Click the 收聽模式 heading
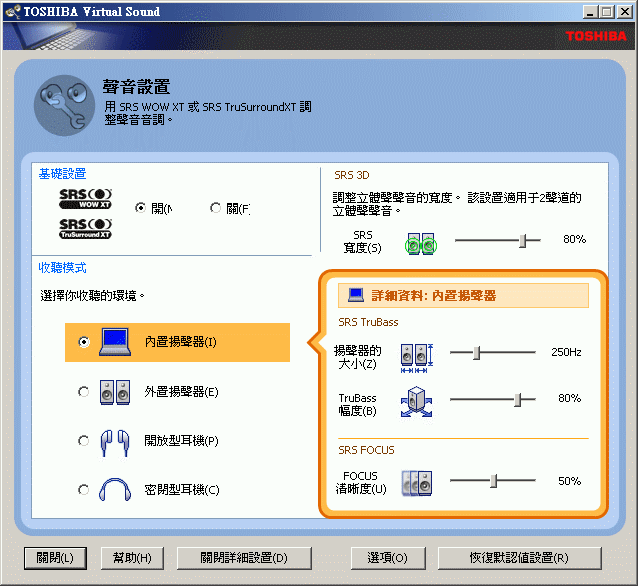This screenshot has width=638, height=586. point(62,267)
